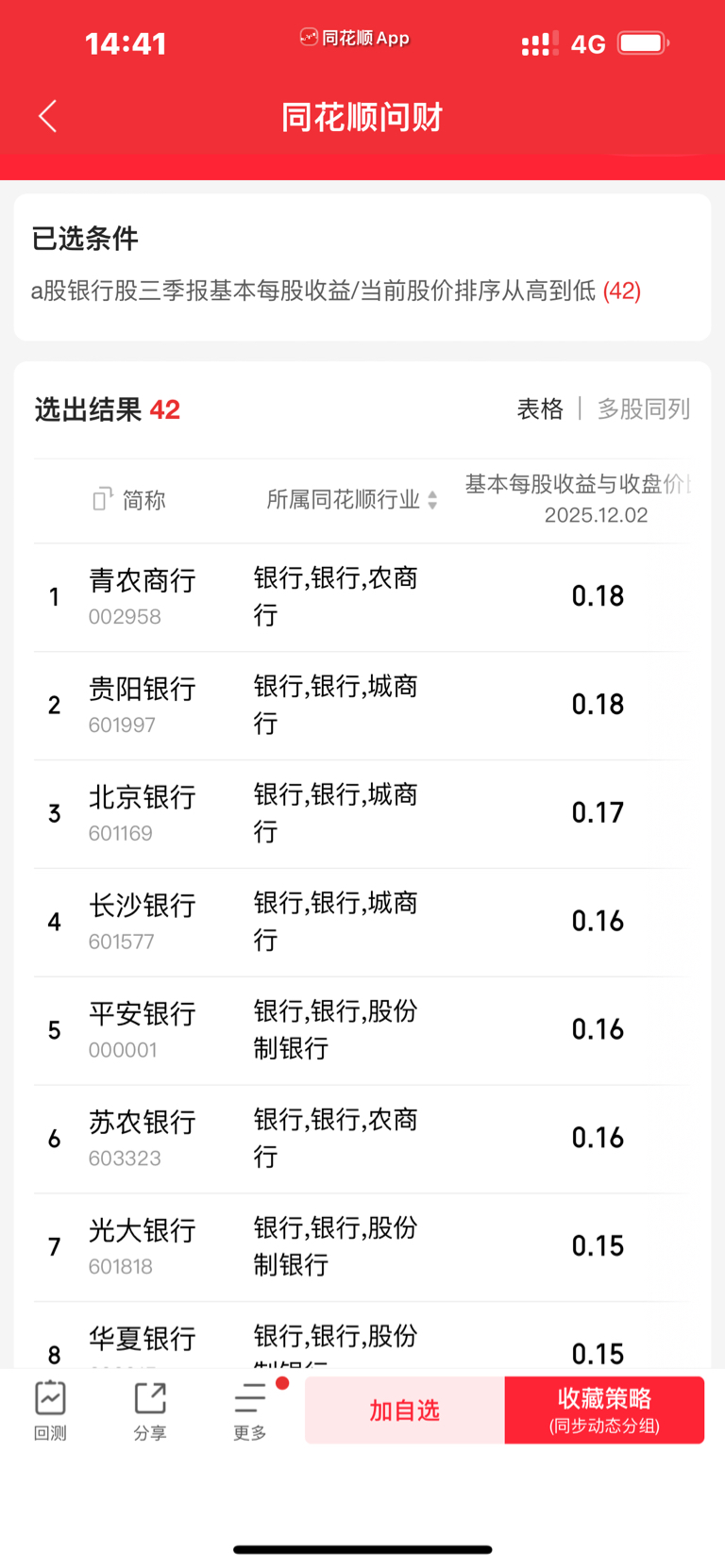Tap the back arrow icon
Image resolution: width=725 pixels, height=1568 pixels.
tap(48, 117)
